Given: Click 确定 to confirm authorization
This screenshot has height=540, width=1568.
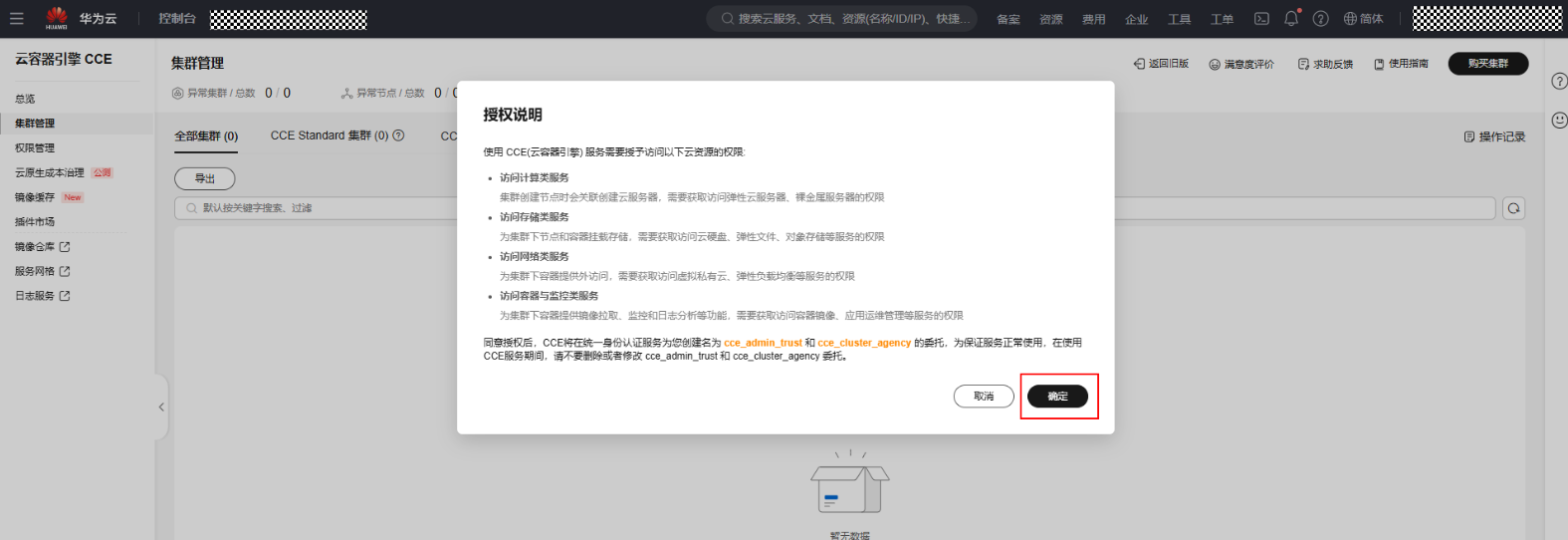Looking at the screenshot, I should coord(1057,397).
